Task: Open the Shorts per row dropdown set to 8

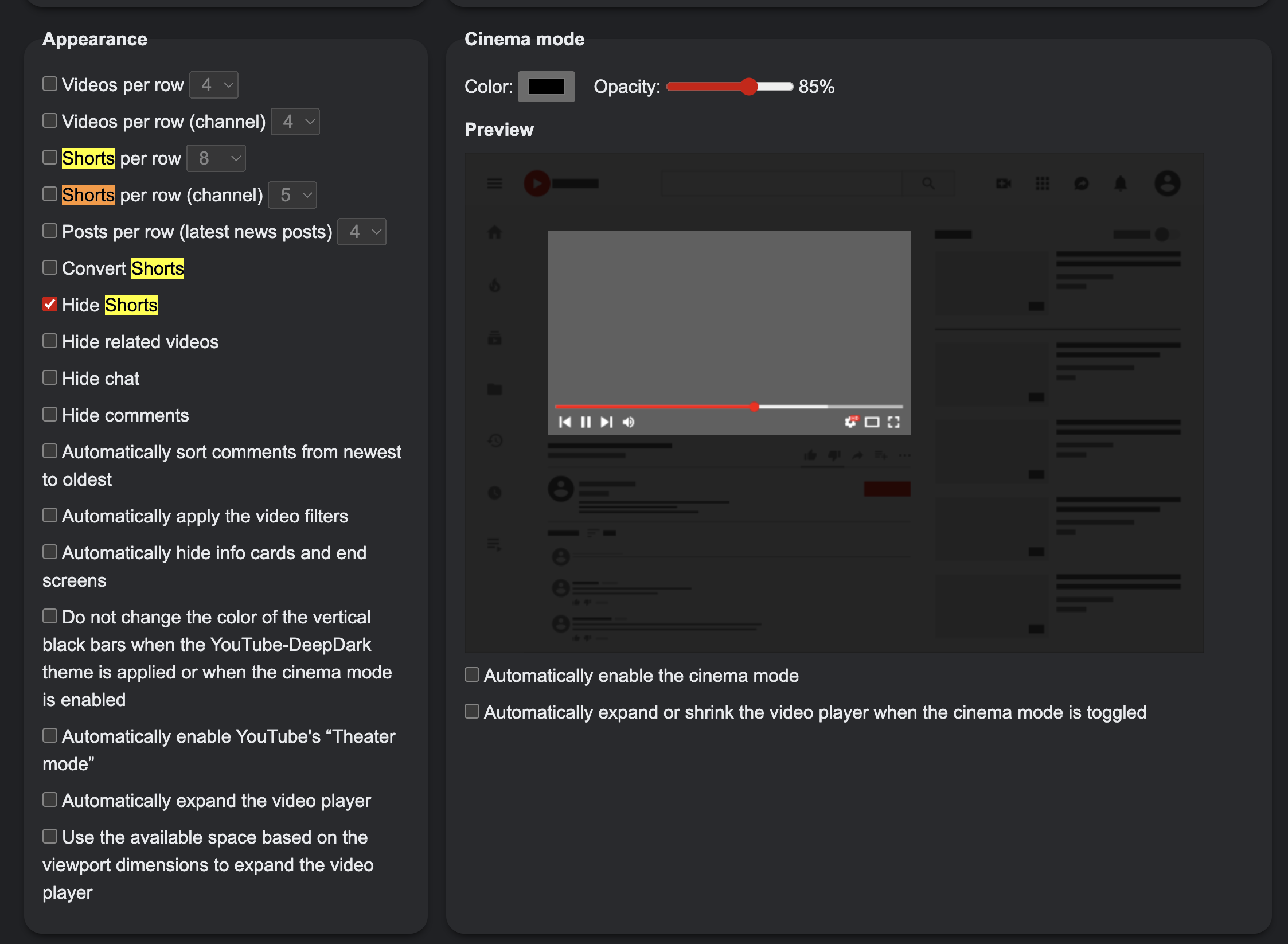Action: click(216, 158)
